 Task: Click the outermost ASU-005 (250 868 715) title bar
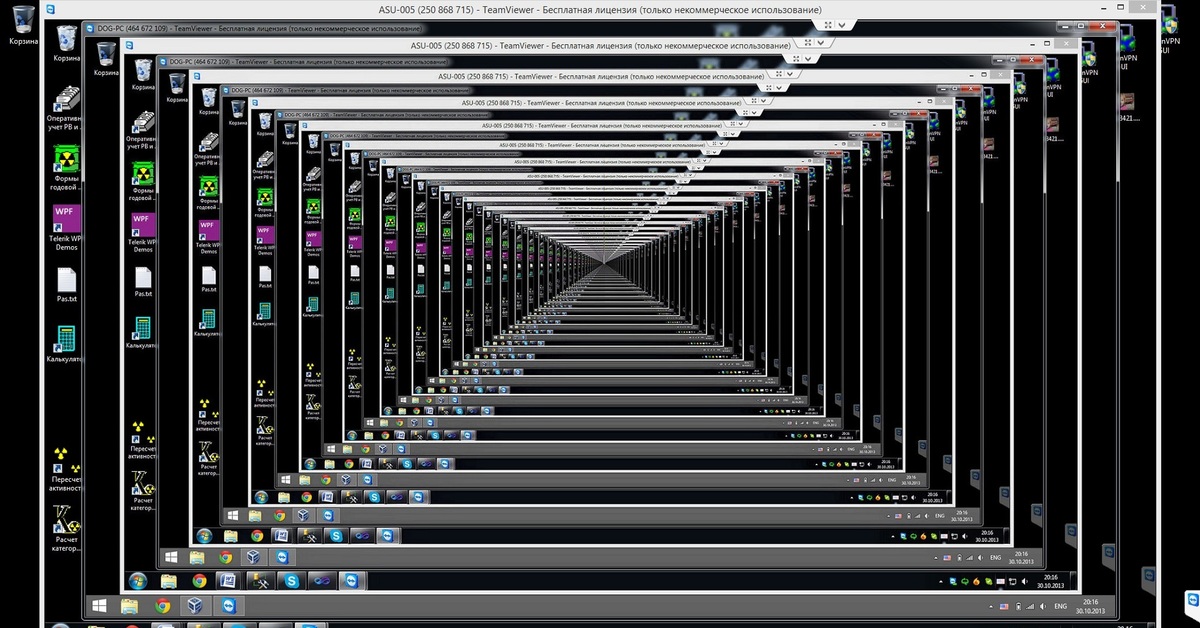coord(599,9)
